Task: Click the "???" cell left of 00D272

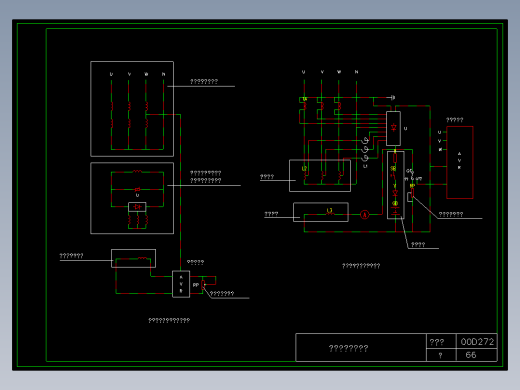Action: point(441,341)
